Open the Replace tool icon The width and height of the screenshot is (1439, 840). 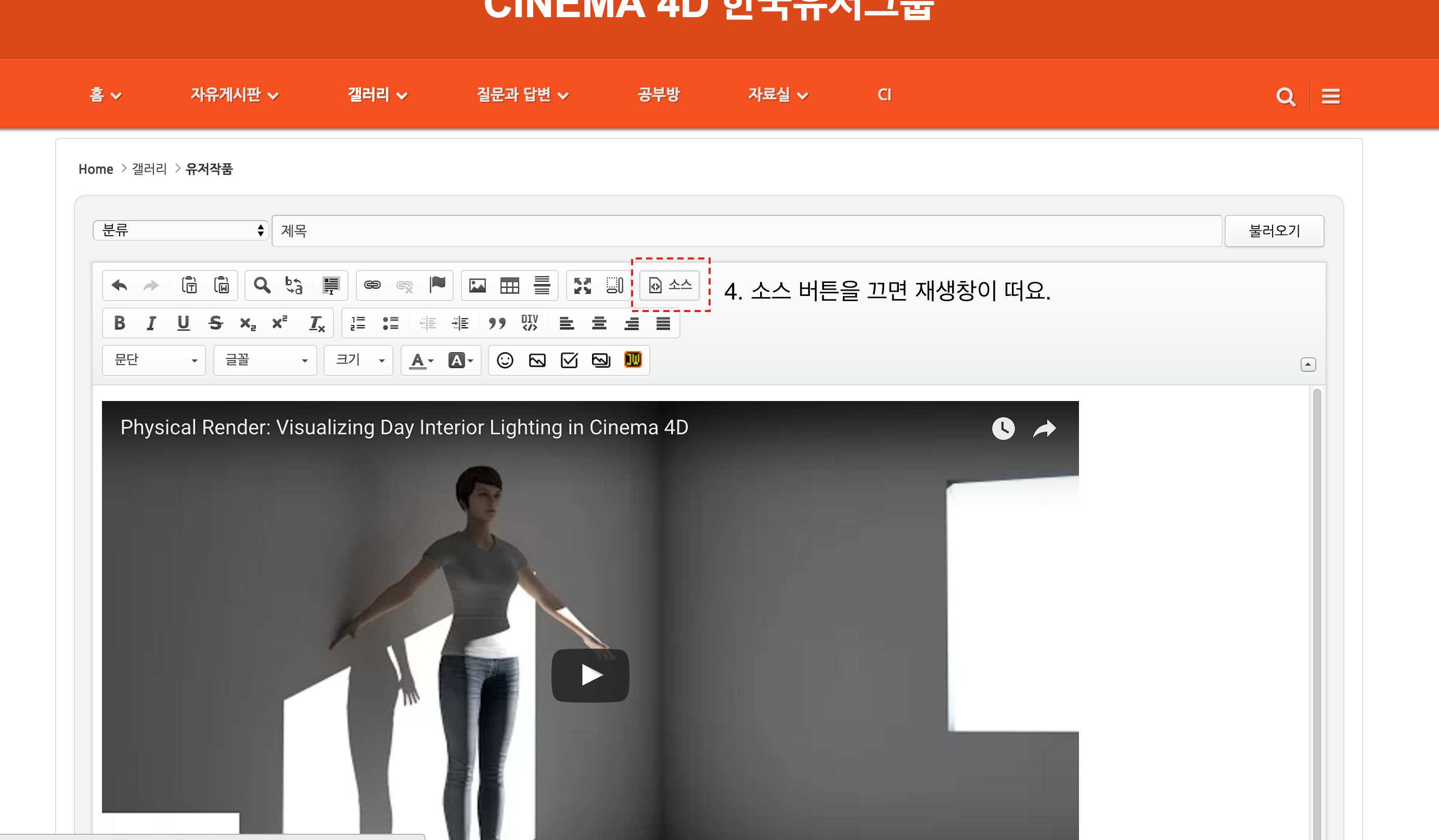tap(294, 285)
